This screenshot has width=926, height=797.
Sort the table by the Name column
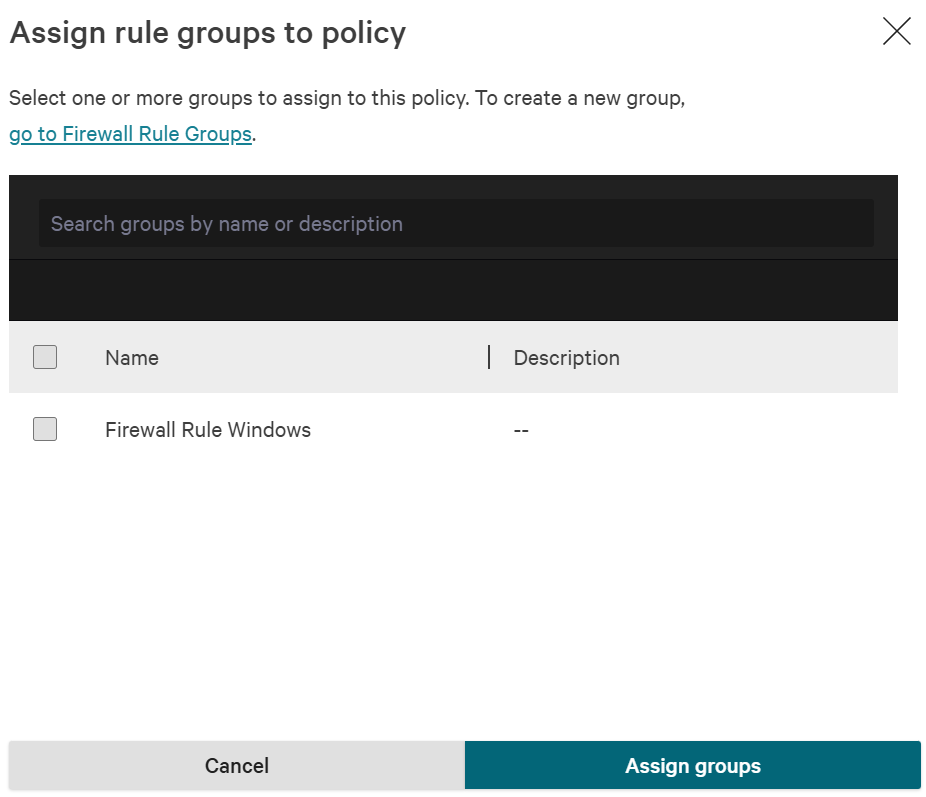131,357
